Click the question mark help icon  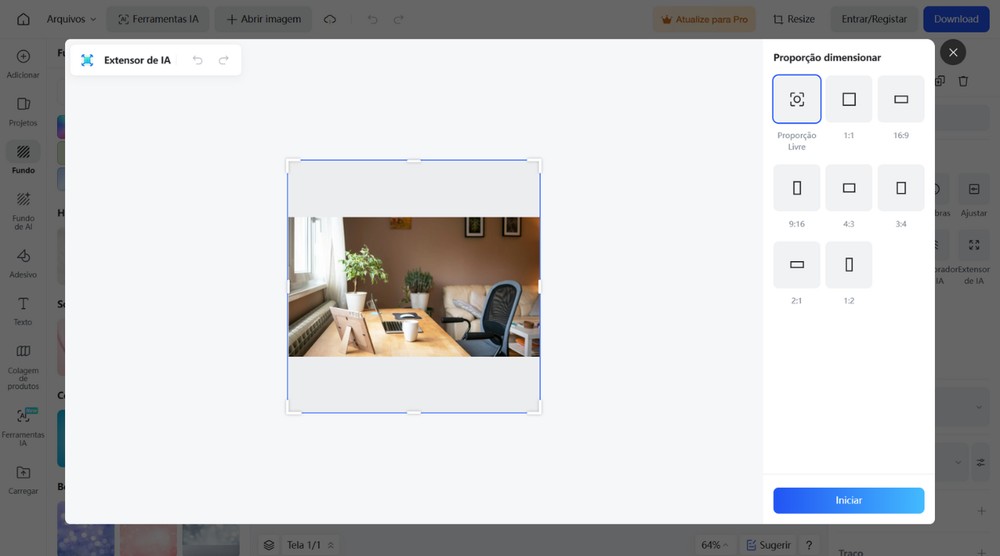tap(809, 545)
